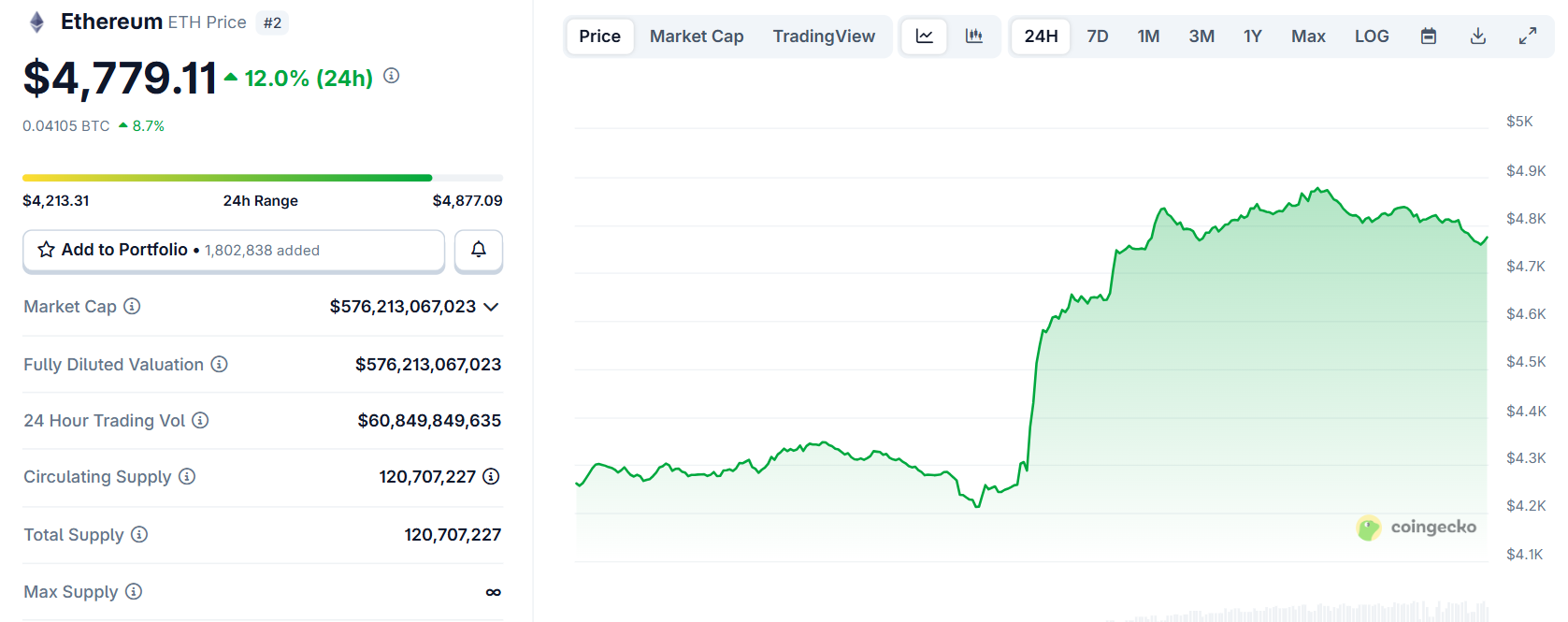Click the $60,849,849,635 trading volume value
1568x622 pixels.
pyautogui.click(x=429, y=420)
